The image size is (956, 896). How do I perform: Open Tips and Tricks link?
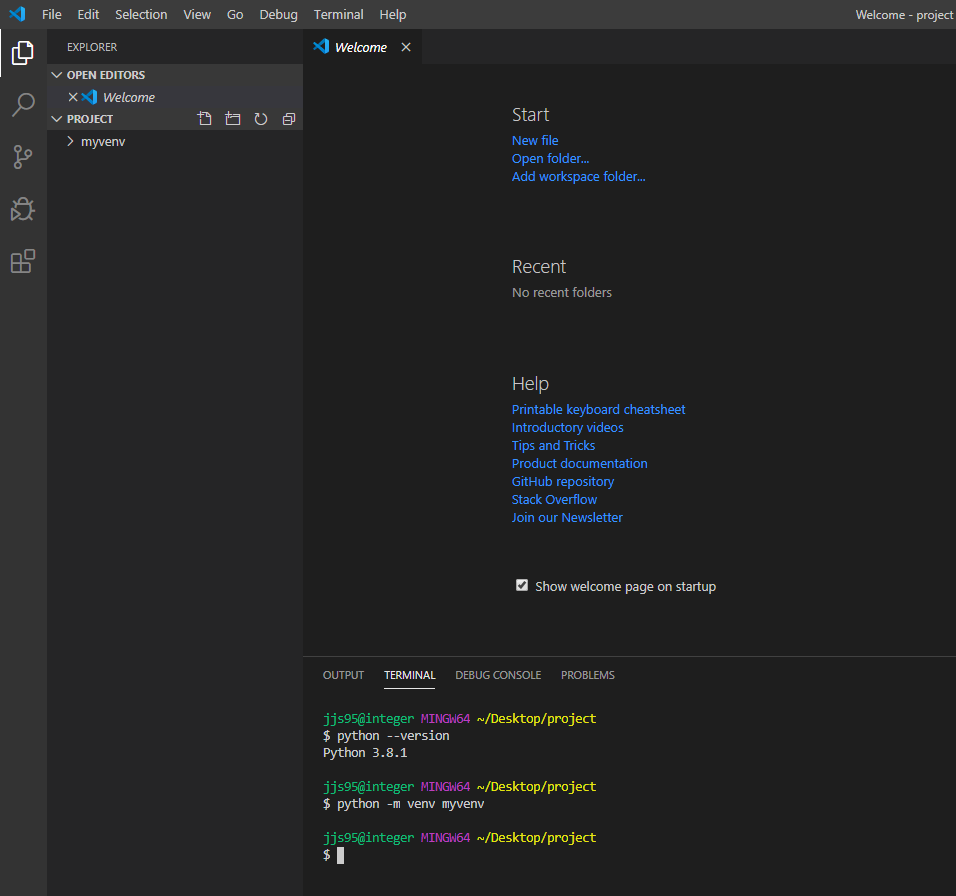pos(554,446)
